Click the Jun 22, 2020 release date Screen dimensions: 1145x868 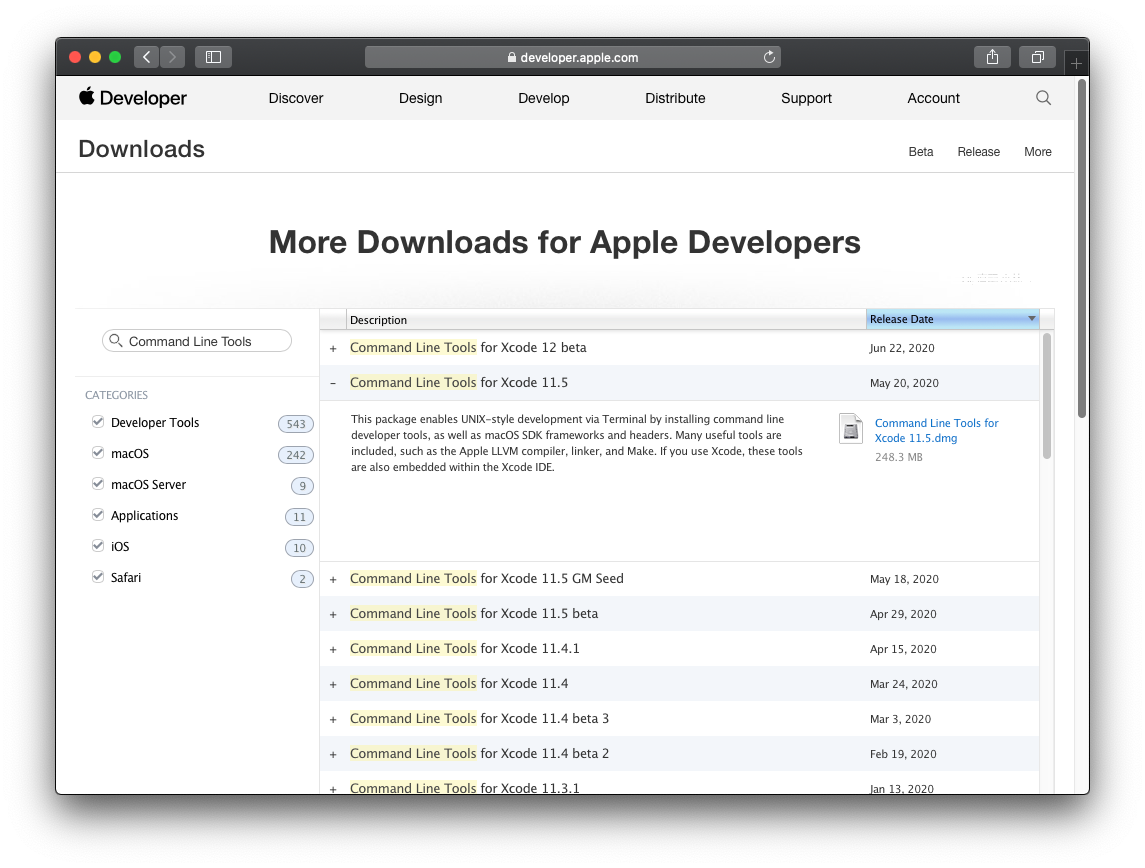pos(902,348)
